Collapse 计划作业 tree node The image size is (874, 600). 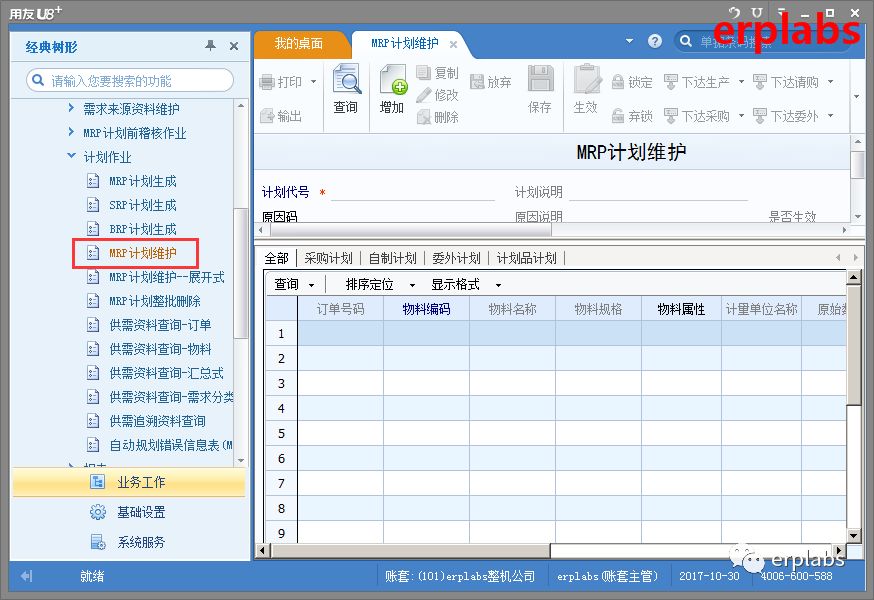click(x=71, y=156)
